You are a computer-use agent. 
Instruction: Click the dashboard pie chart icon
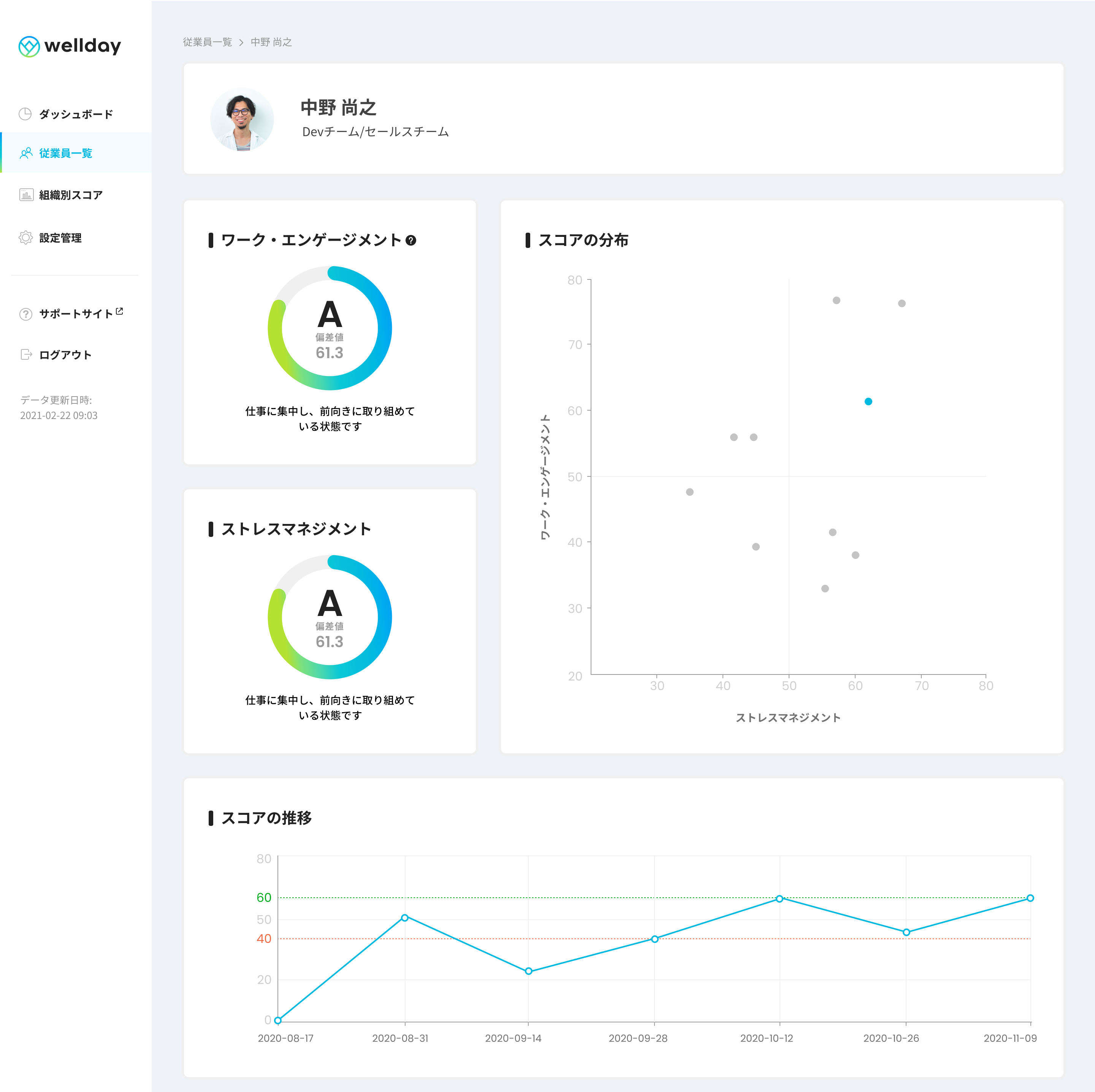(x=25, y=114)
